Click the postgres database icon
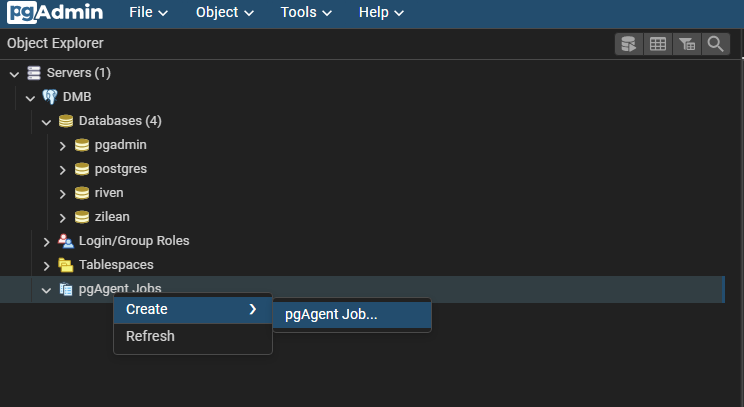Viewport: 744px width, 407px height. coord(82,169)
